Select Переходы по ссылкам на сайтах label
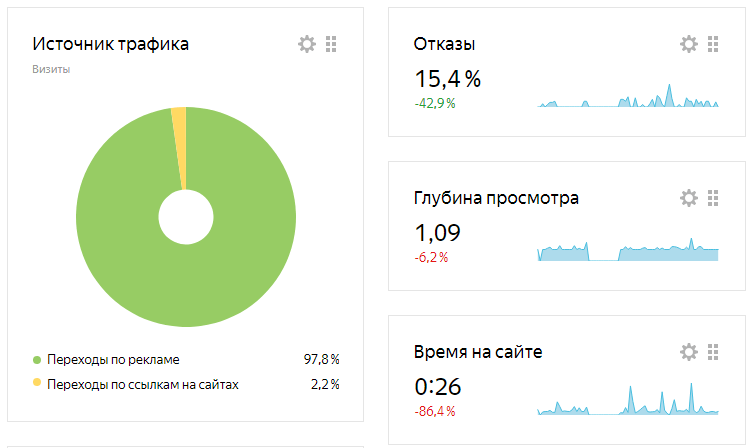This screenshot has width=752, height=448. [x=143, y=385]
